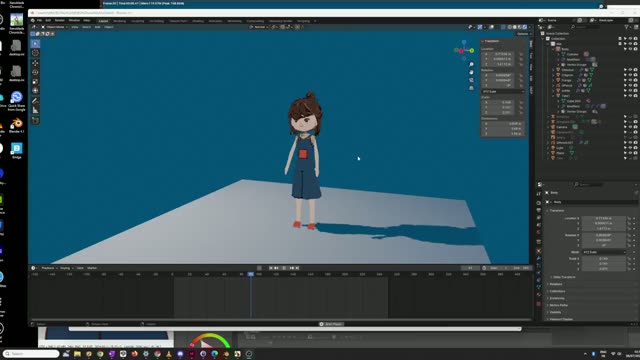Select the Select Box tool
This screenshot has height=360, width=640.
click(36, 44)
